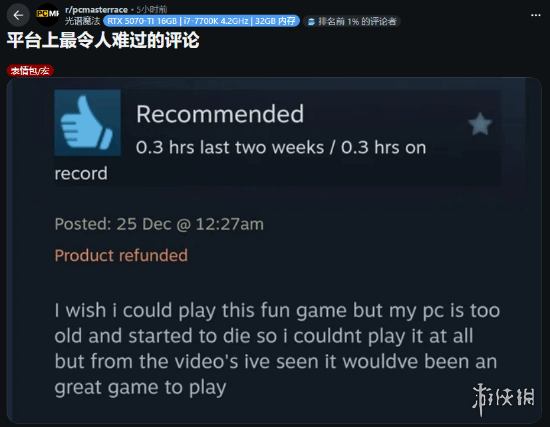
Task: Open the PCMR subreddit avatar icon
Action: point(48,14)
